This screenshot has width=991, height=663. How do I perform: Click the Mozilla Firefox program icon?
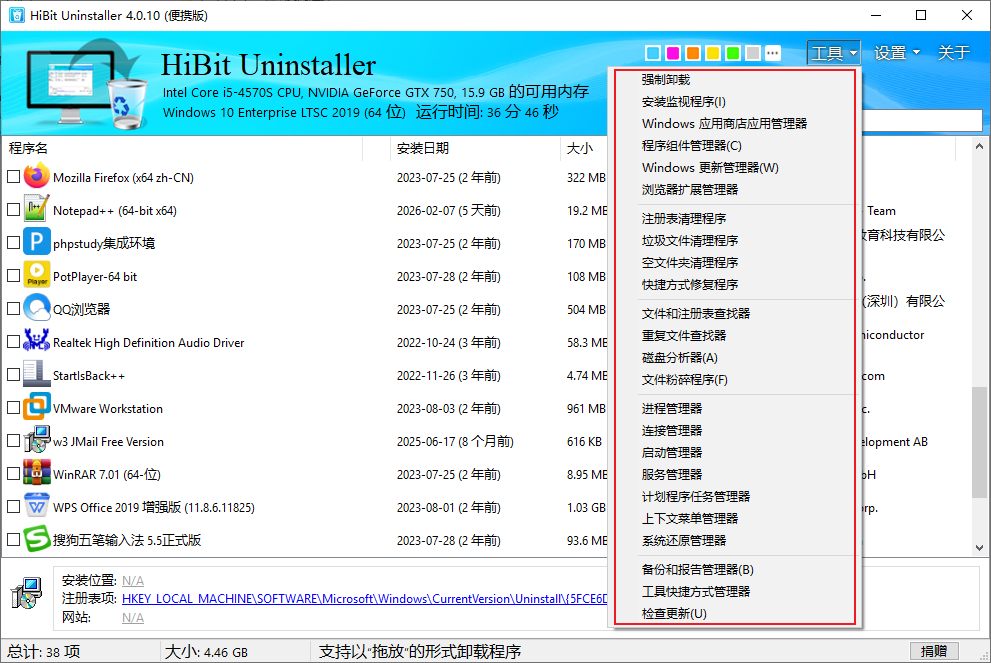tap(37, 177)
